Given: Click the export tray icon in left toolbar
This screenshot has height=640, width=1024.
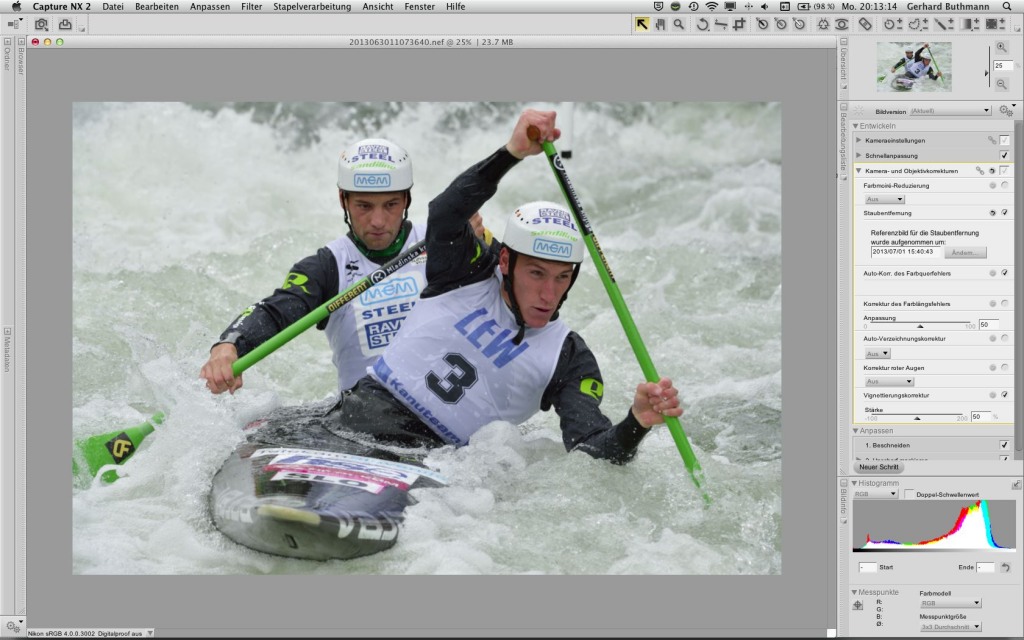Looking at the screenshot, I should pyautogui.click(x=65, y=25).
